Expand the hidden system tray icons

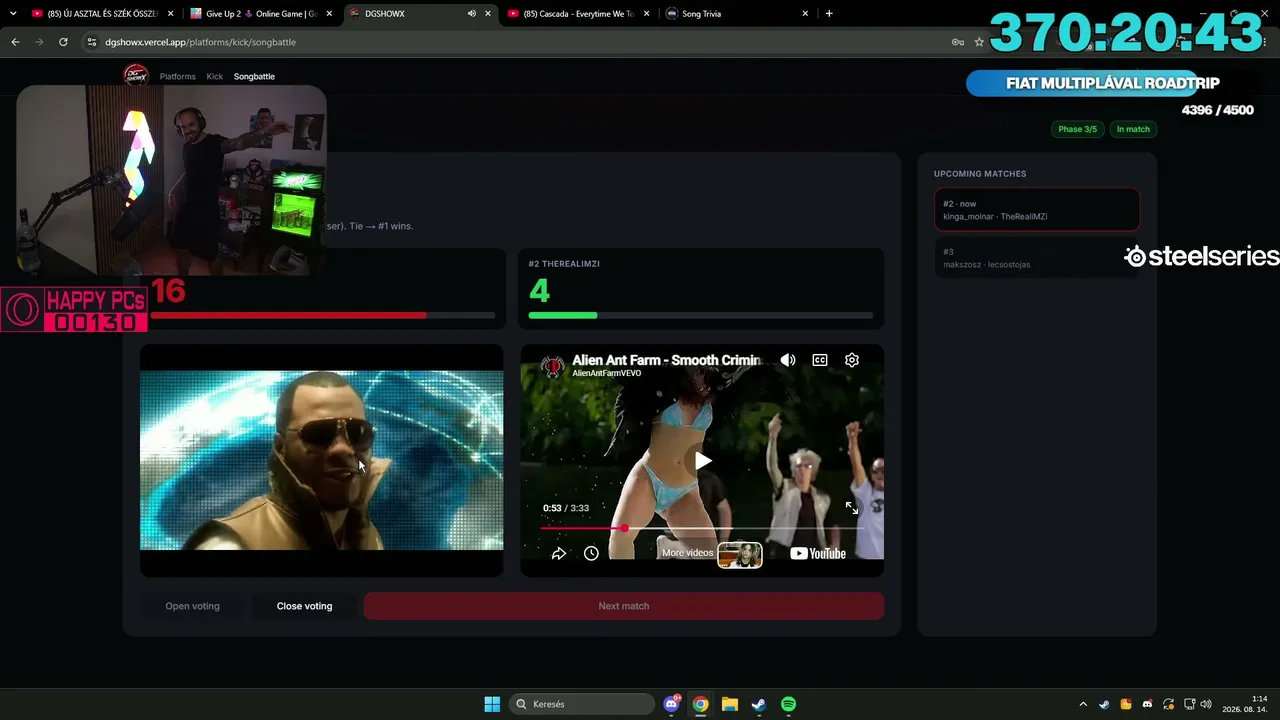pyautogui.click(x=1083, y=704)
